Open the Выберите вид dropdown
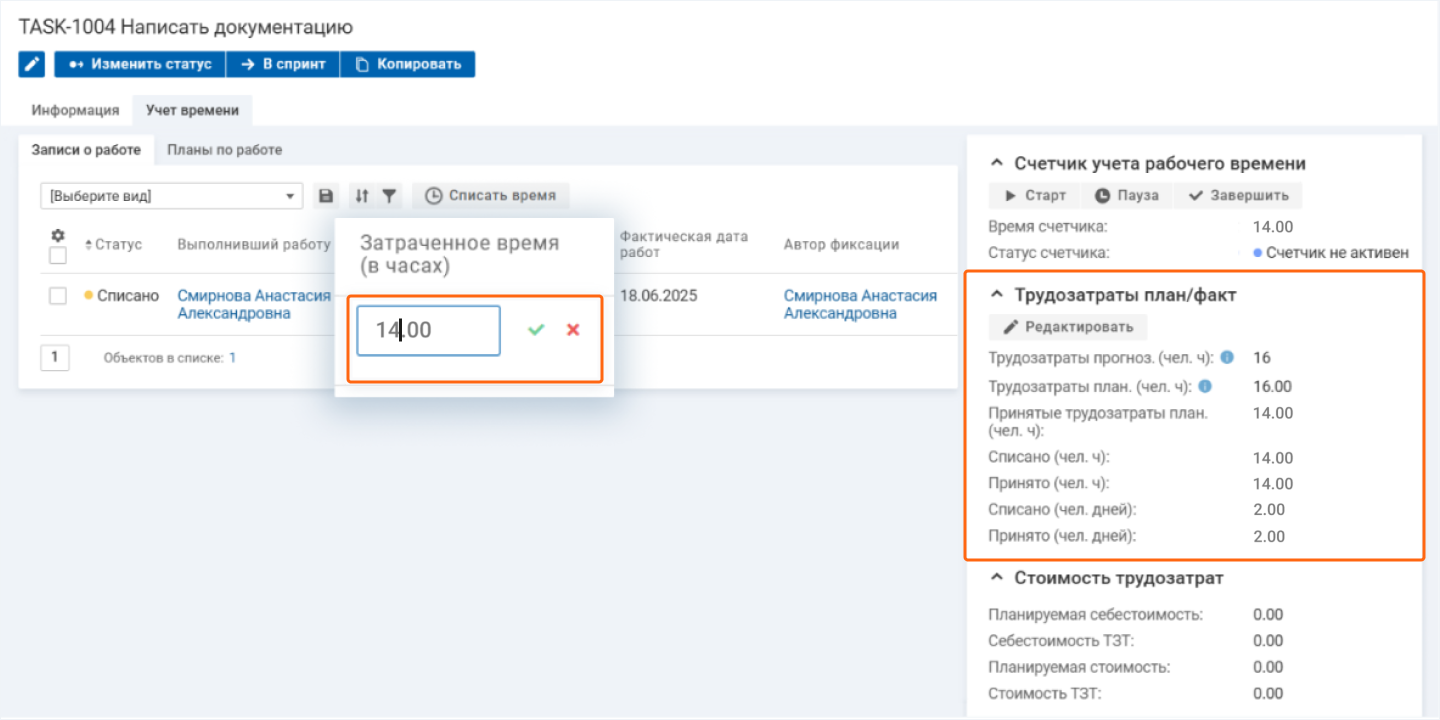Viewport: 1440px width, 720px height. click(x=171, y=196)
